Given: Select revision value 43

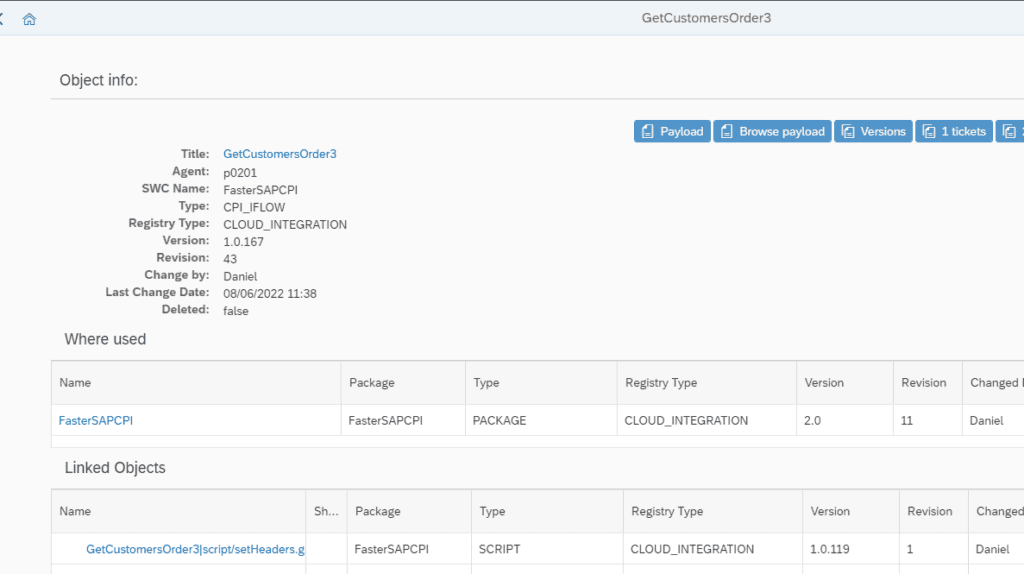Looking at the screenshot, I should 230,259.
